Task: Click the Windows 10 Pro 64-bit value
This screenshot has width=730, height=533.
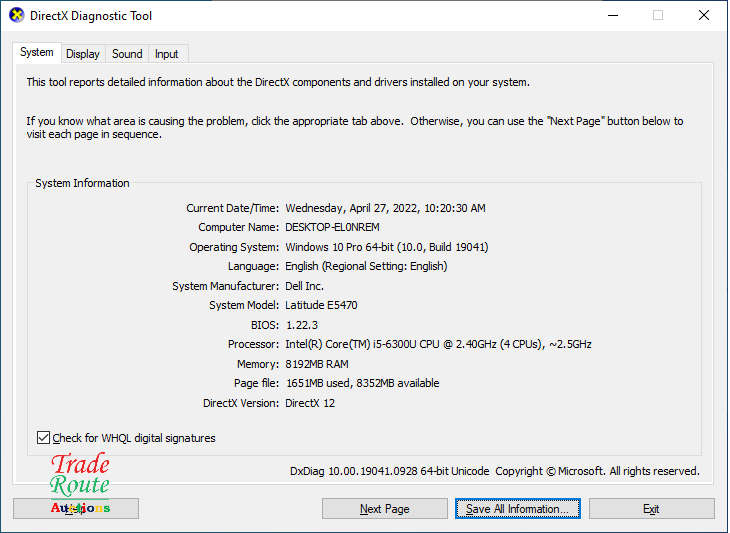Action: point(387,247)
